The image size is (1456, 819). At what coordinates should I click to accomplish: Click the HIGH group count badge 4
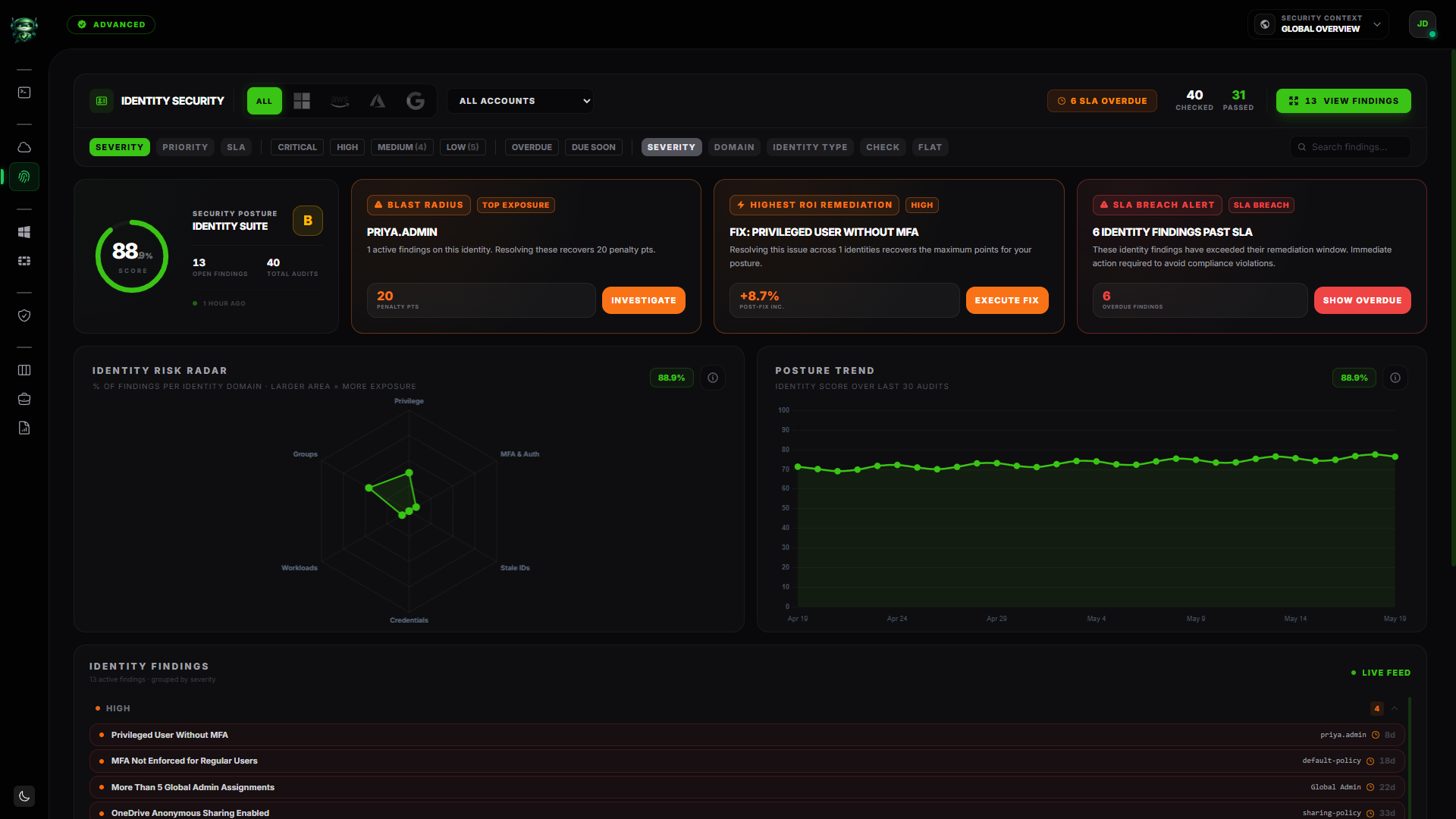pos(1376,708)
